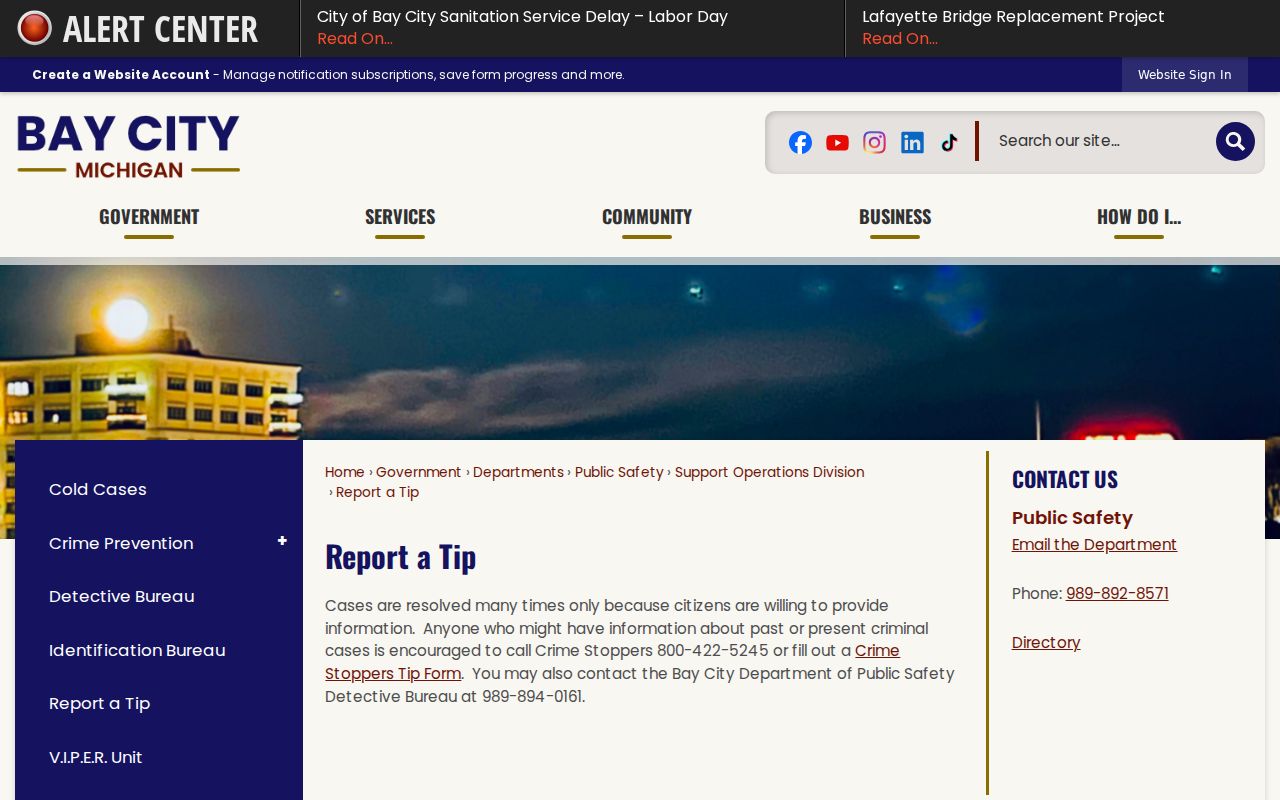Open V.I.P.E.R. Unit in sidebar

coord(96,757)
